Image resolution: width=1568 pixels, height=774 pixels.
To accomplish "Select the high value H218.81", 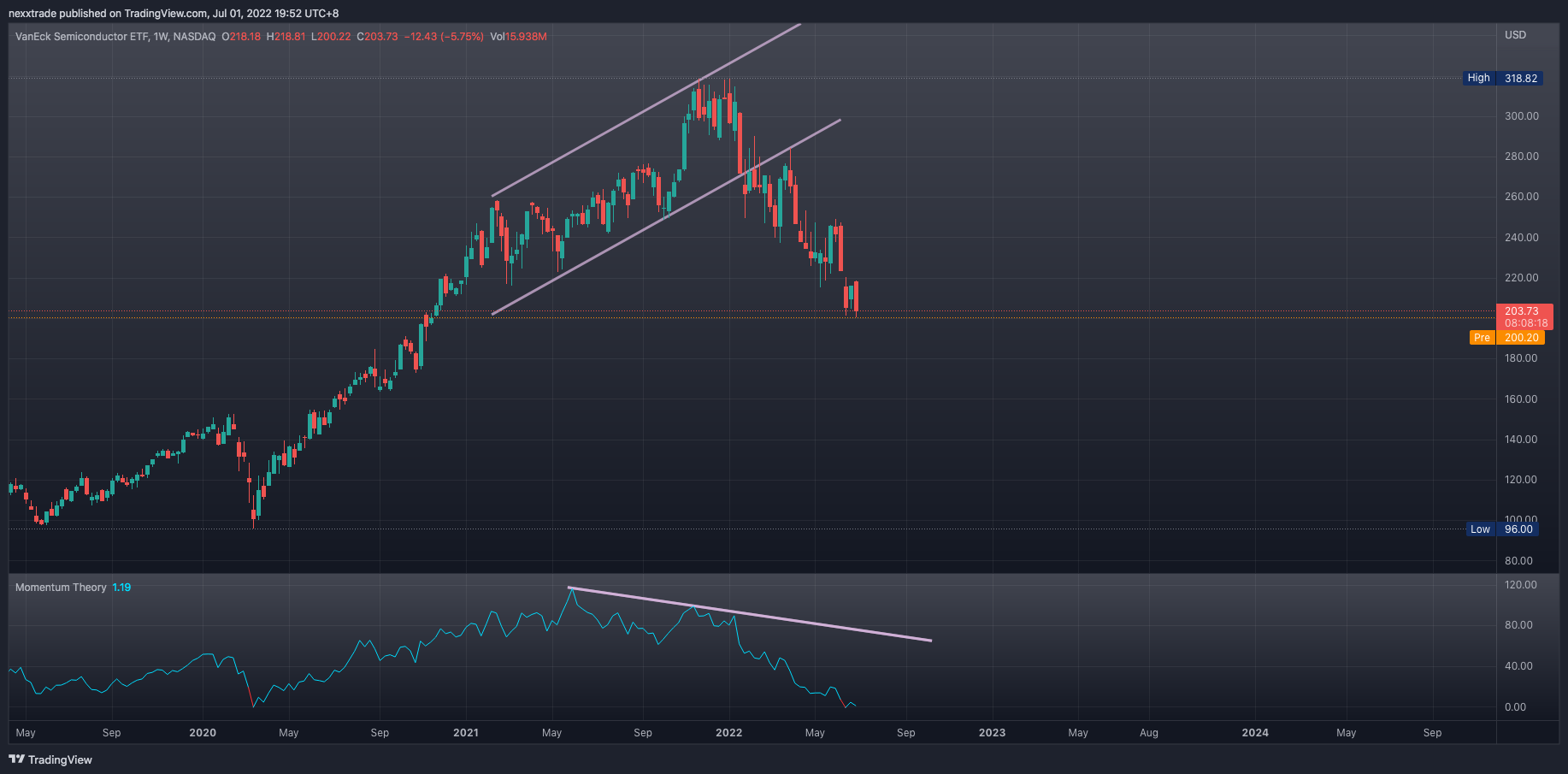I will (x=286, y=37).
